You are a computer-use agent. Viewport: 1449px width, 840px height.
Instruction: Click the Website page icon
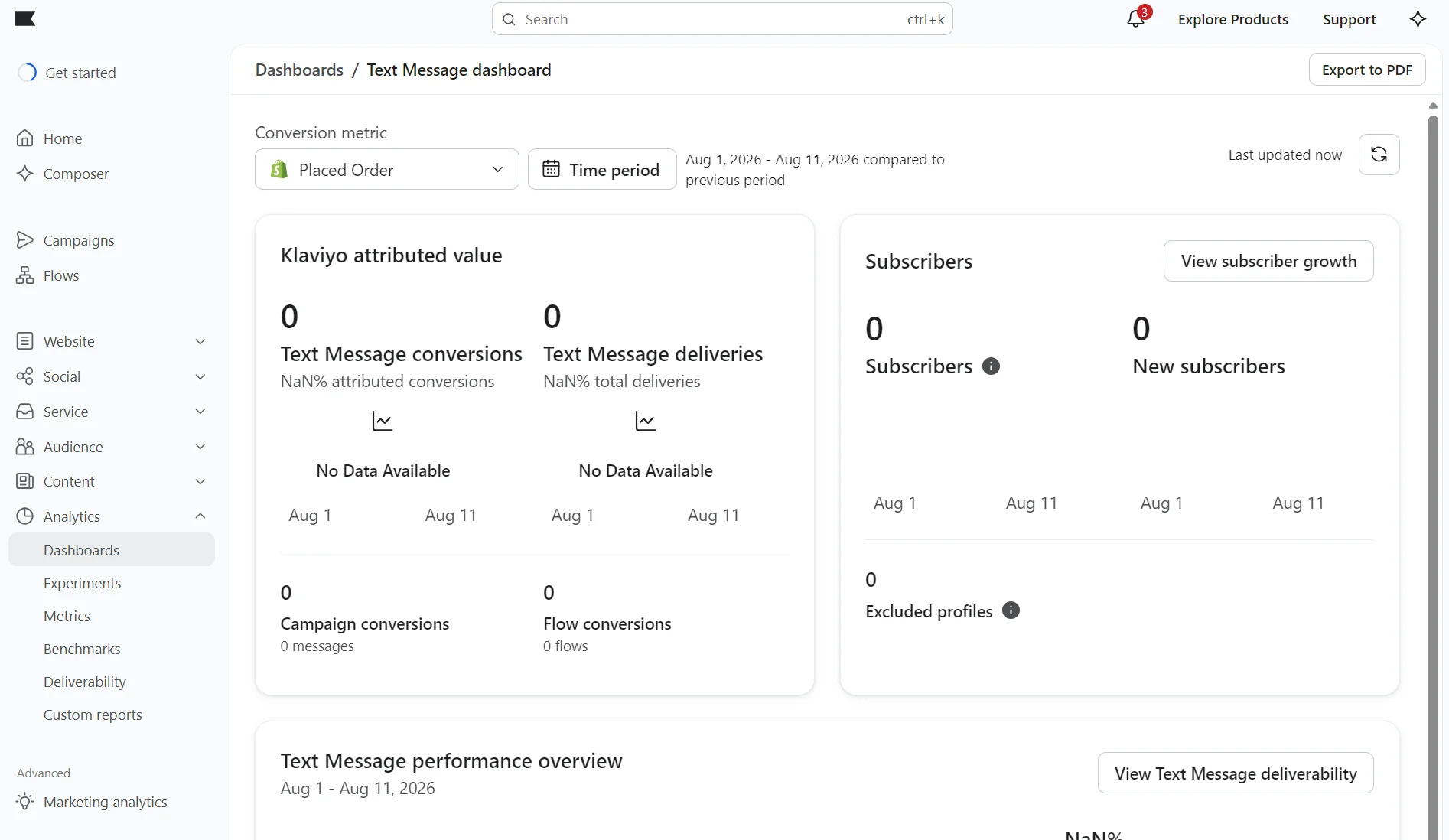pos(24,341)
